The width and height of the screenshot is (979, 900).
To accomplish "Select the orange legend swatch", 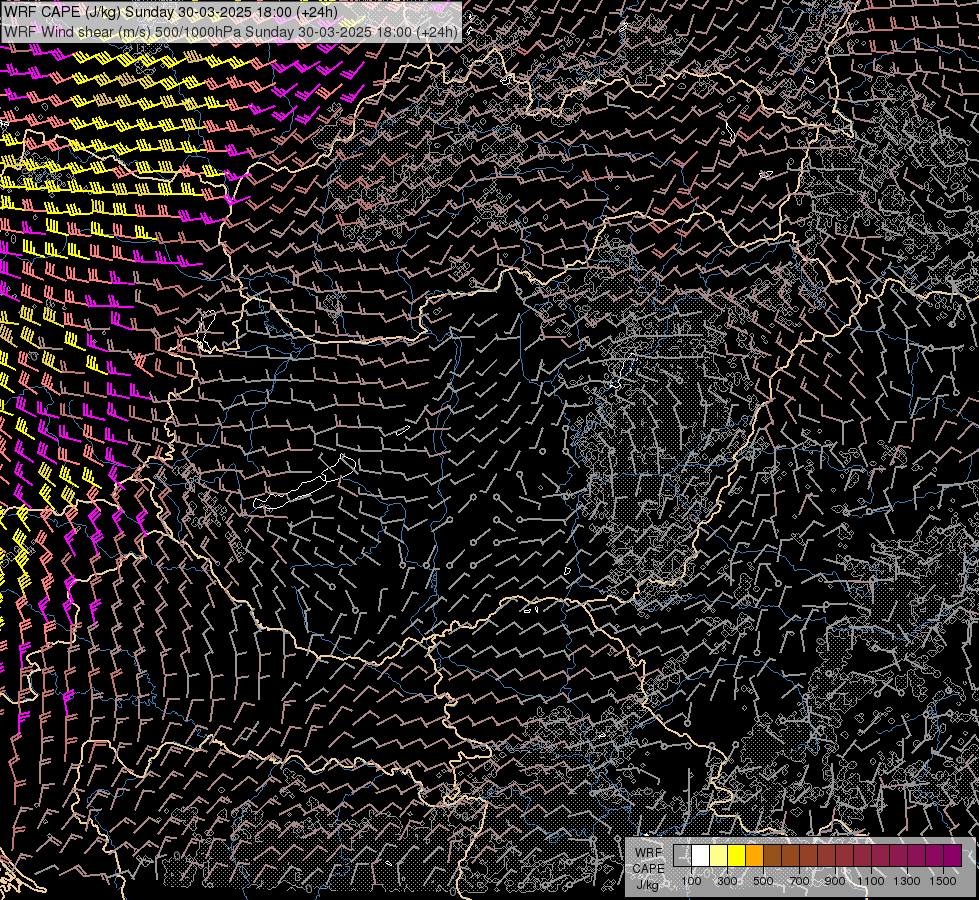I will [x=754, y=856].
